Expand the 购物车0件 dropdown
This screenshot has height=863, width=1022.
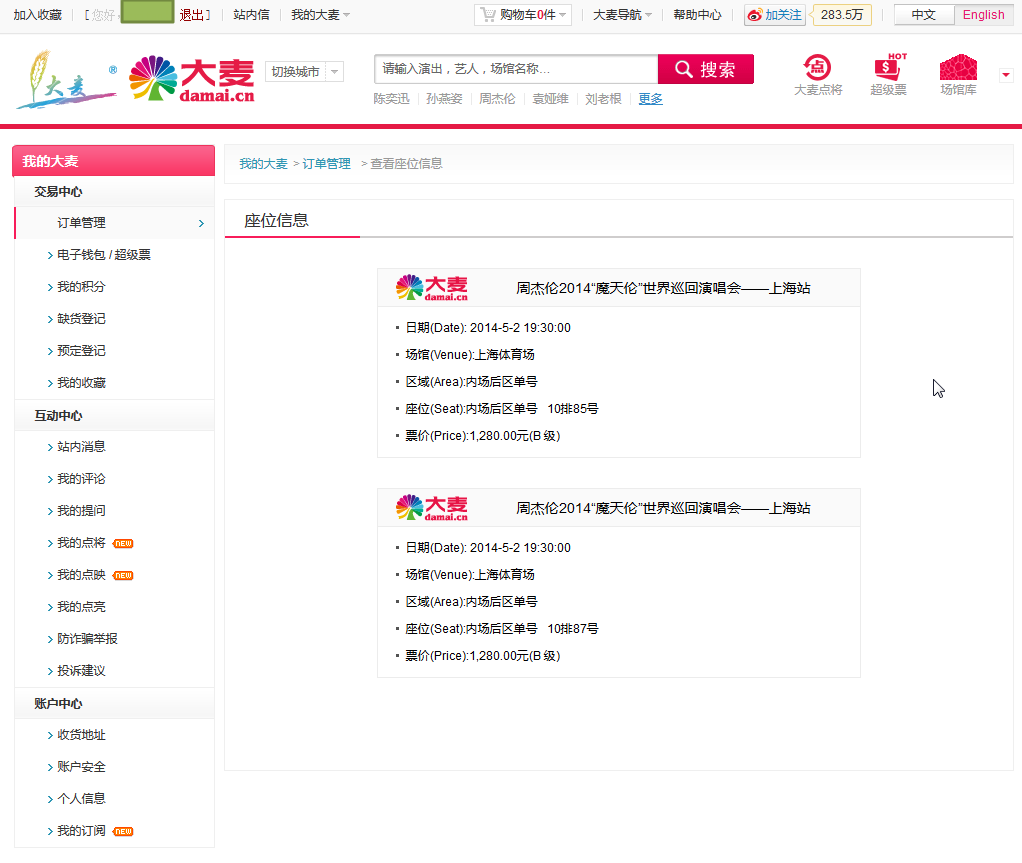pos(523,15)
